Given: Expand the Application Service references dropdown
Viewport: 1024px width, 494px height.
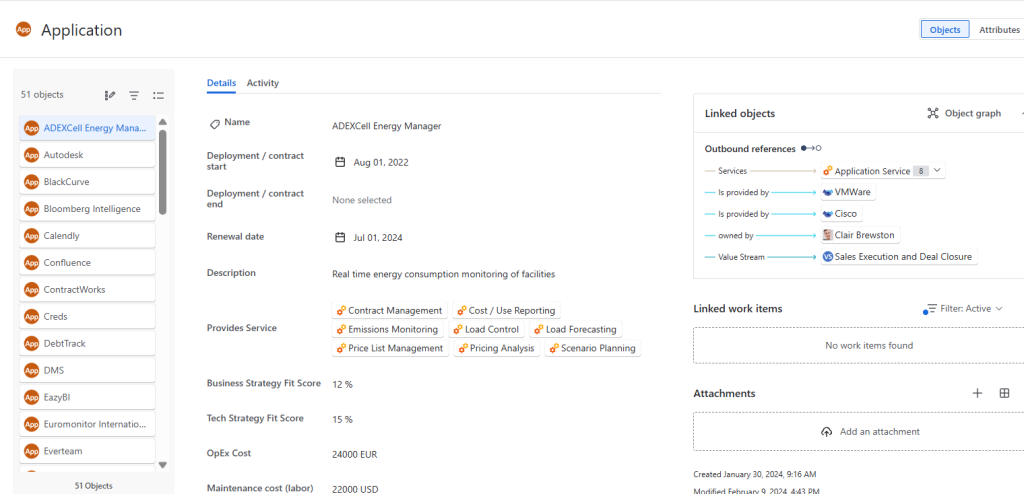Looking at the screenshot, I should 937,171.
